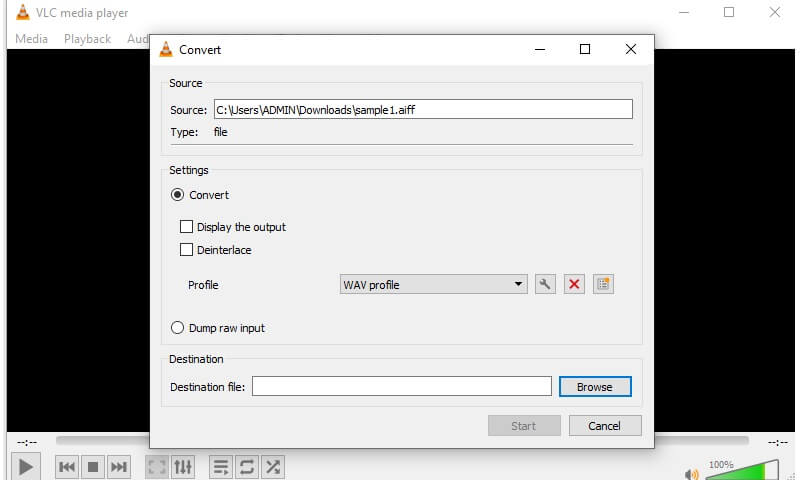This screenshot has width=800, height=480.
Task: Click the Stop playback button
Action: click(x=93, y=466)
